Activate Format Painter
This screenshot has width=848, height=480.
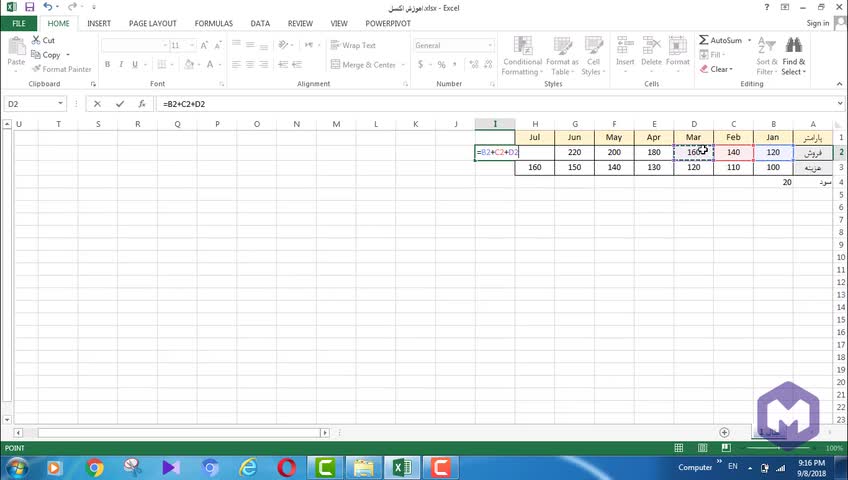click(x=62, y=69)
